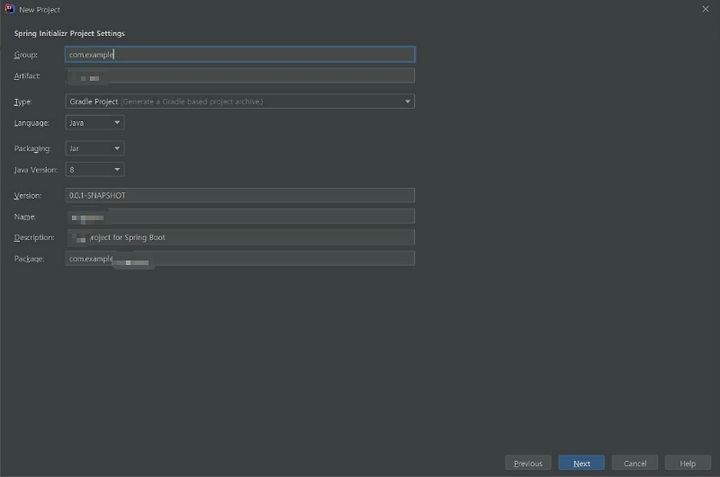
Task: Open the Packaging dropdown showing Jar
Action: tap(95, 148)
